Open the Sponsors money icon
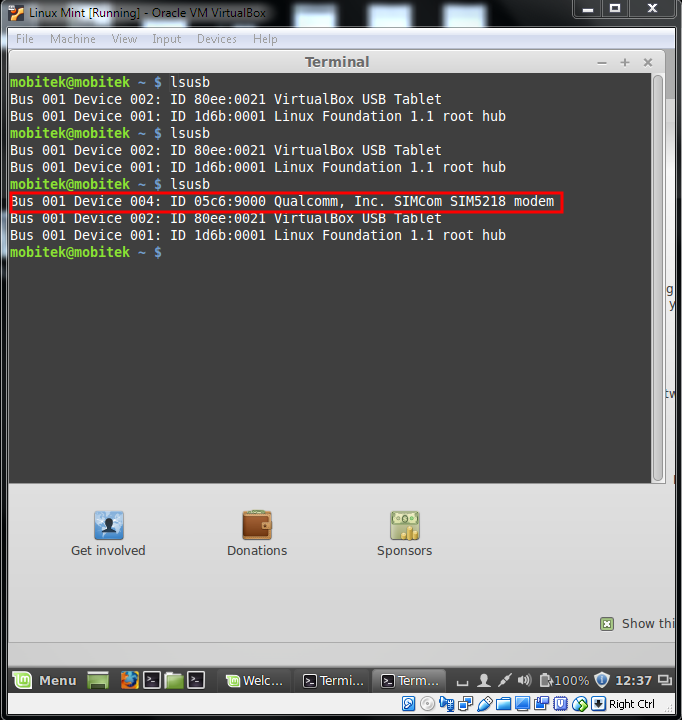682x720 pixels. [x=404, y=525]
